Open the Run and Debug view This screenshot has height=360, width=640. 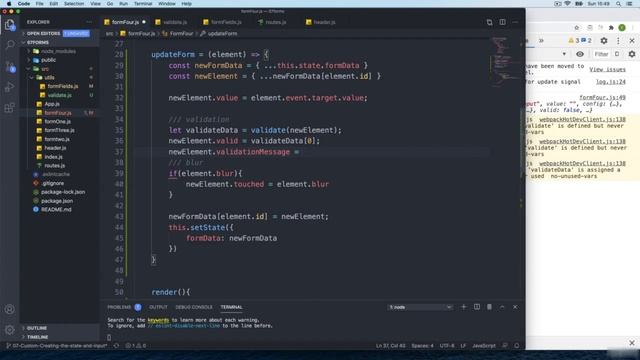pos(10,87)
